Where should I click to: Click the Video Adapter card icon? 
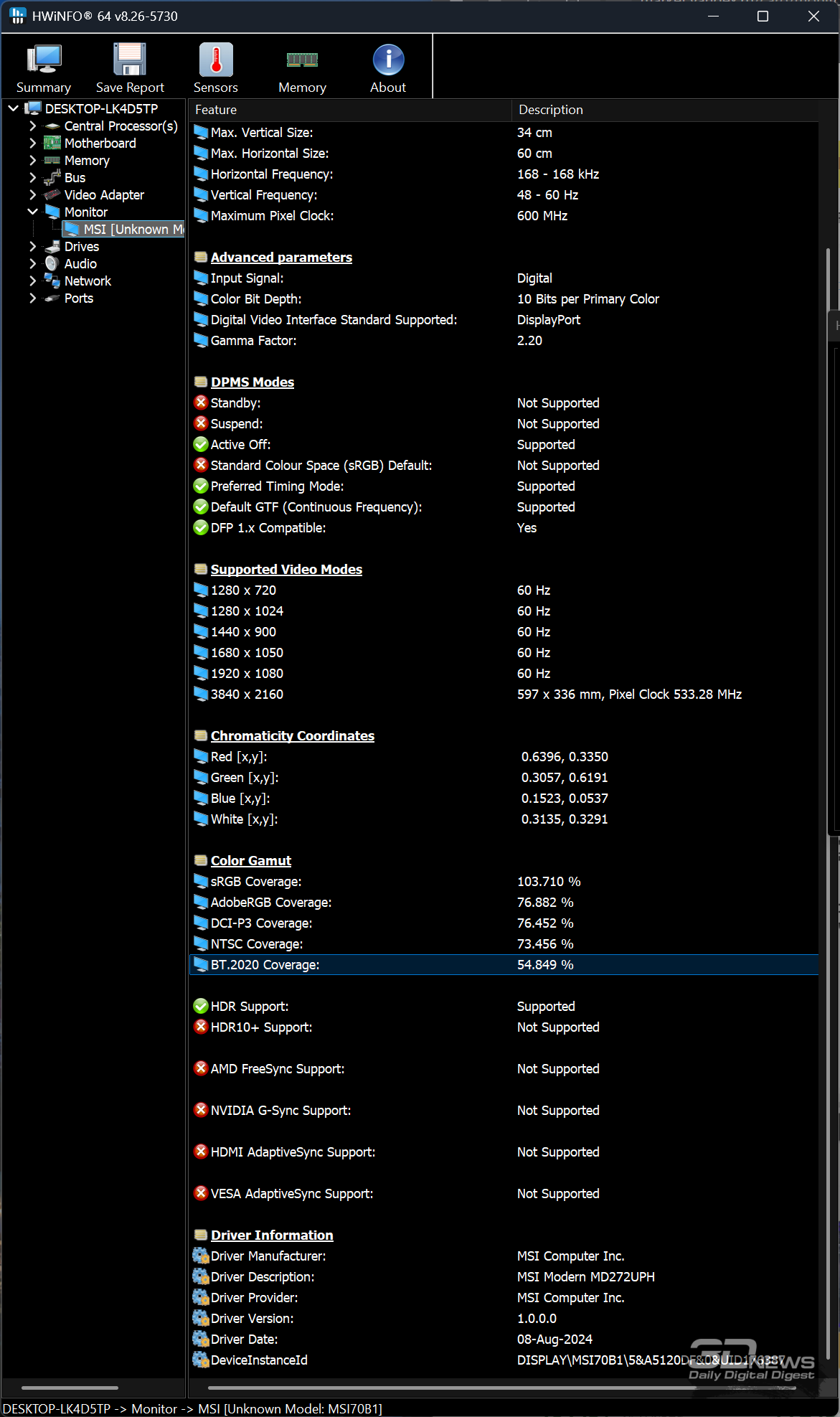coord(52,195)
